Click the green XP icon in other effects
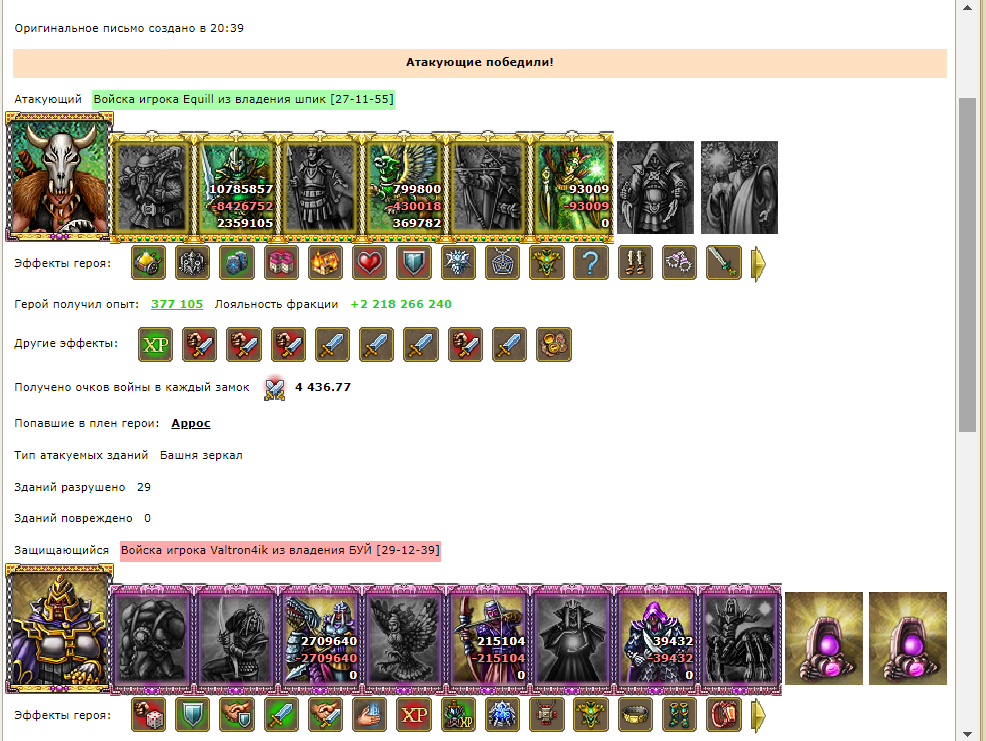 click(x=155, y=344)
